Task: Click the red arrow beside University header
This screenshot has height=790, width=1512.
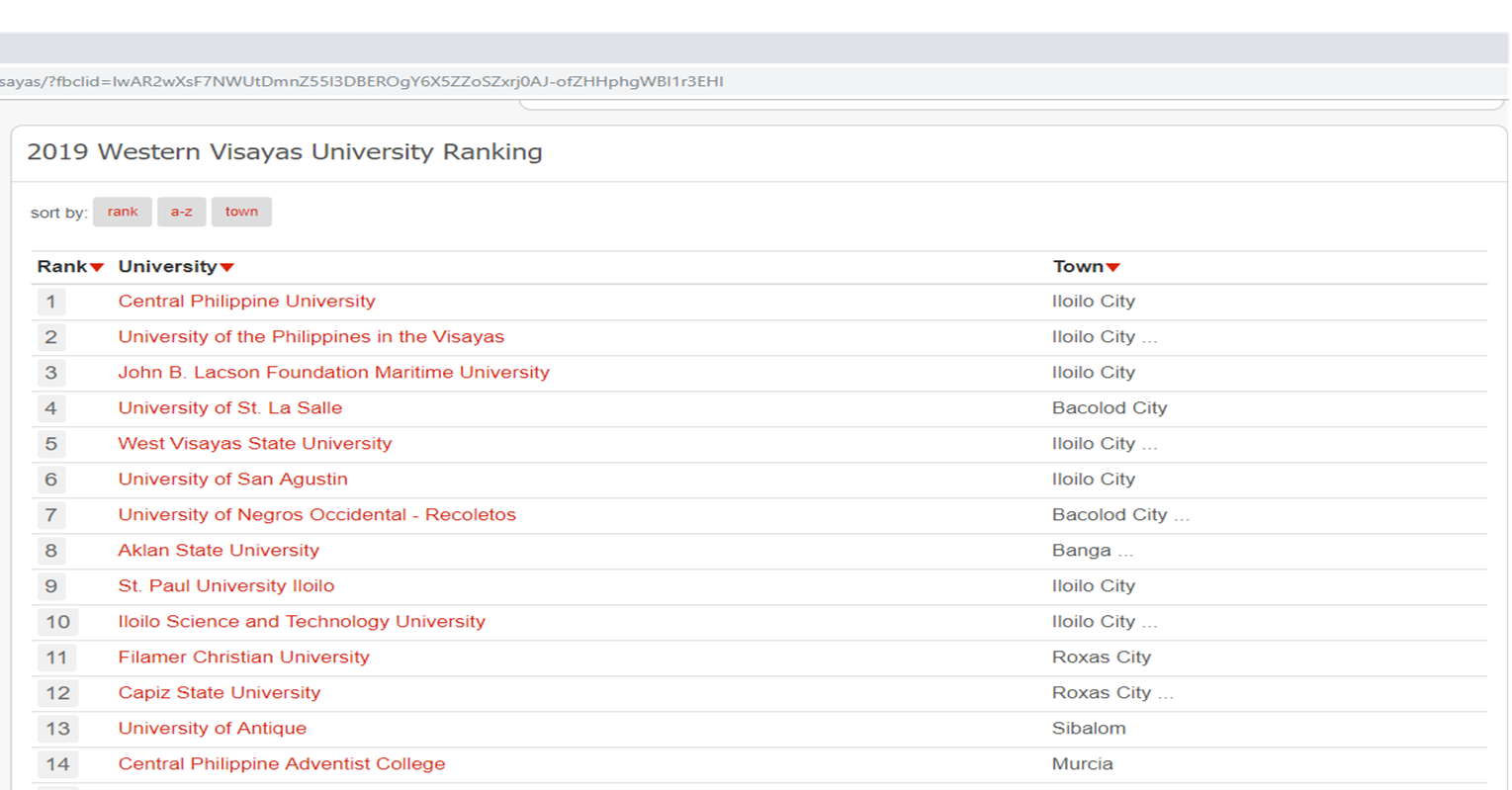Action: coord(227,267)
